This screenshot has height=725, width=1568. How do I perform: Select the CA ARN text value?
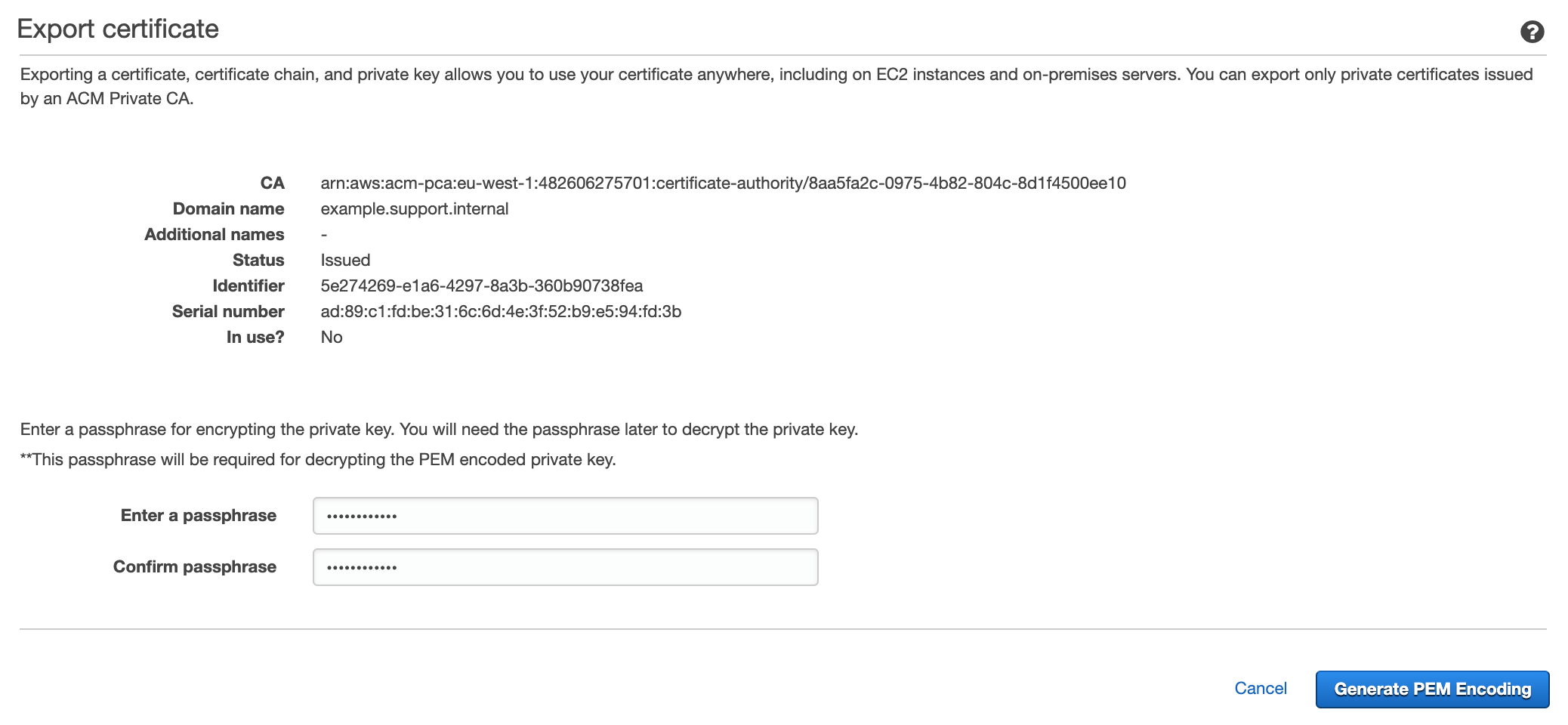pyautogui.click(x=723, y=182)
